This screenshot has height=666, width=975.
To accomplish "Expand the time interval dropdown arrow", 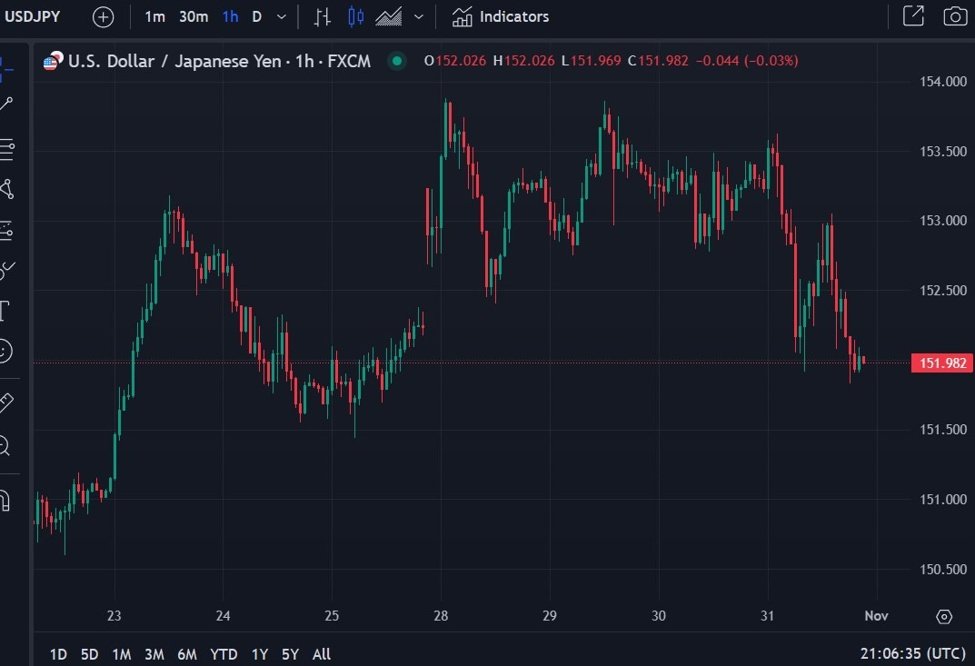I will 281,17.
